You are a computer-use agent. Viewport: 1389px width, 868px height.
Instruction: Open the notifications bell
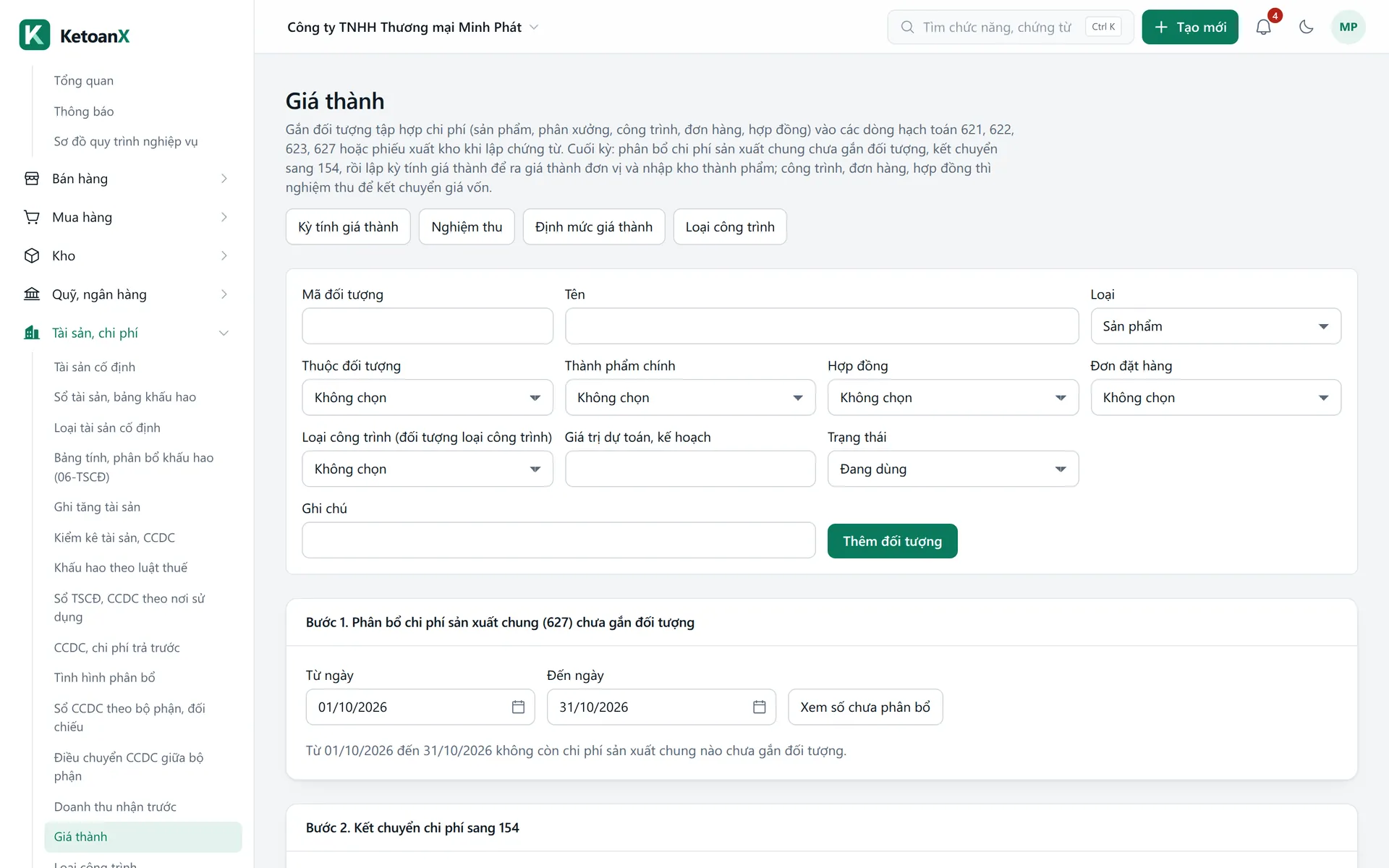click(1263, 27)
